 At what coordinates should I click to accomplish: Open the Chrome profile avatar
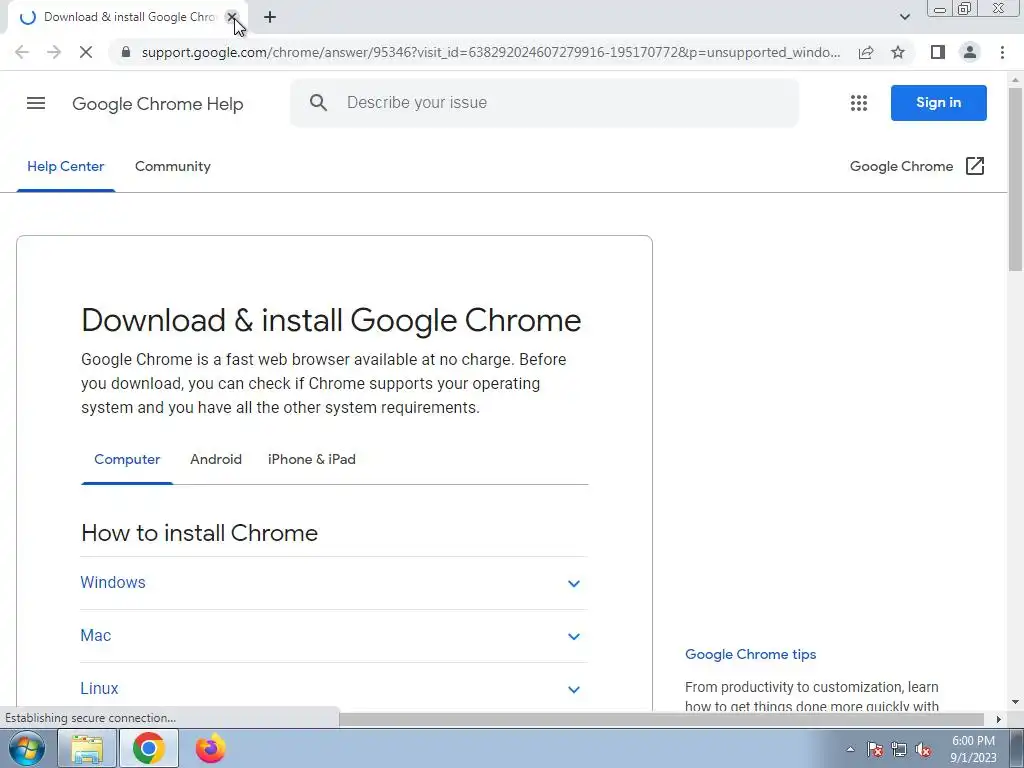point(970,52)
